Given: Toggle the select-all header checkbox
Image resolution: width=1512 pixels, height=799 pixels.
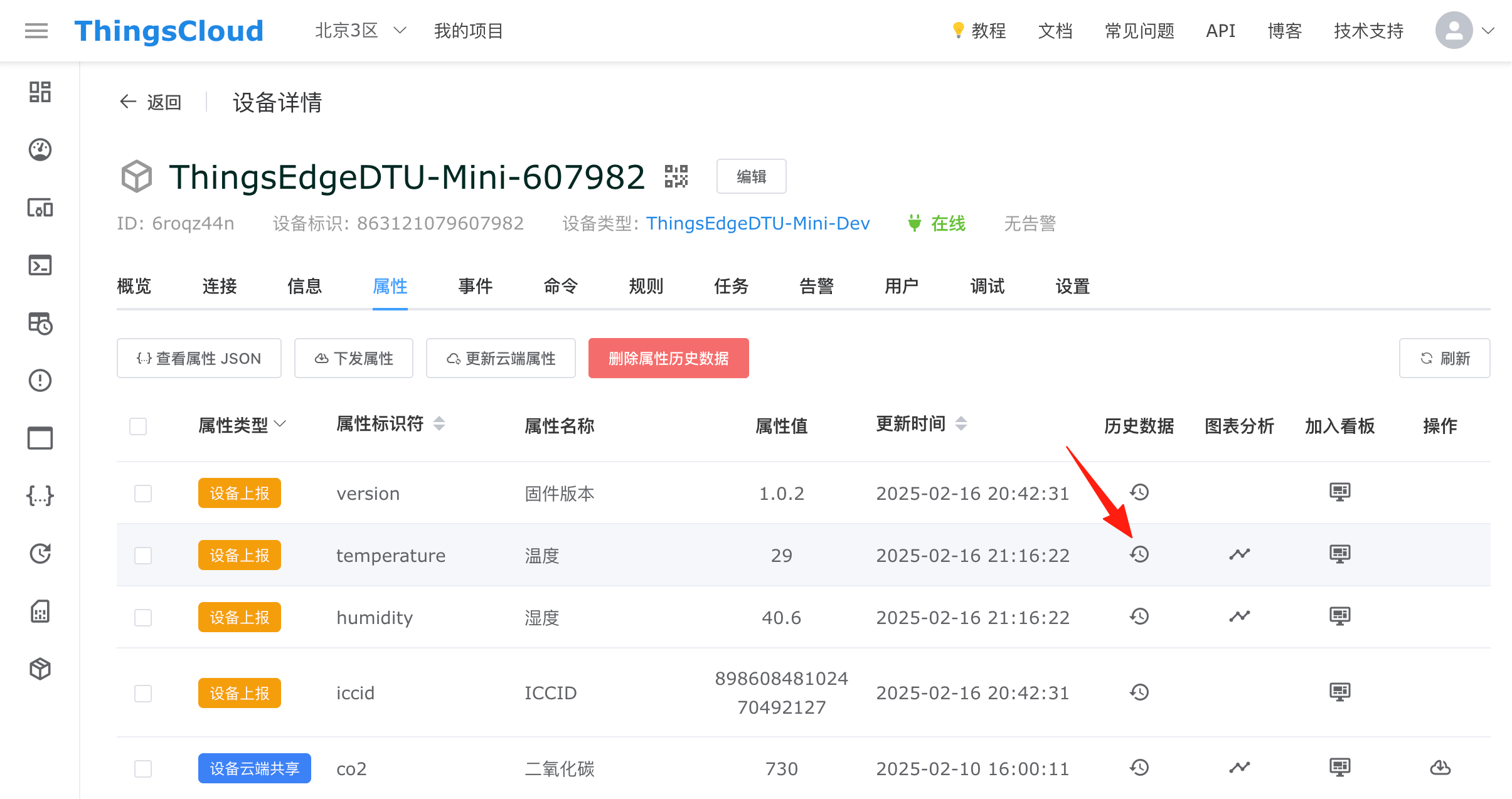Looking at the screenshot, I should (x=138, y=426).
